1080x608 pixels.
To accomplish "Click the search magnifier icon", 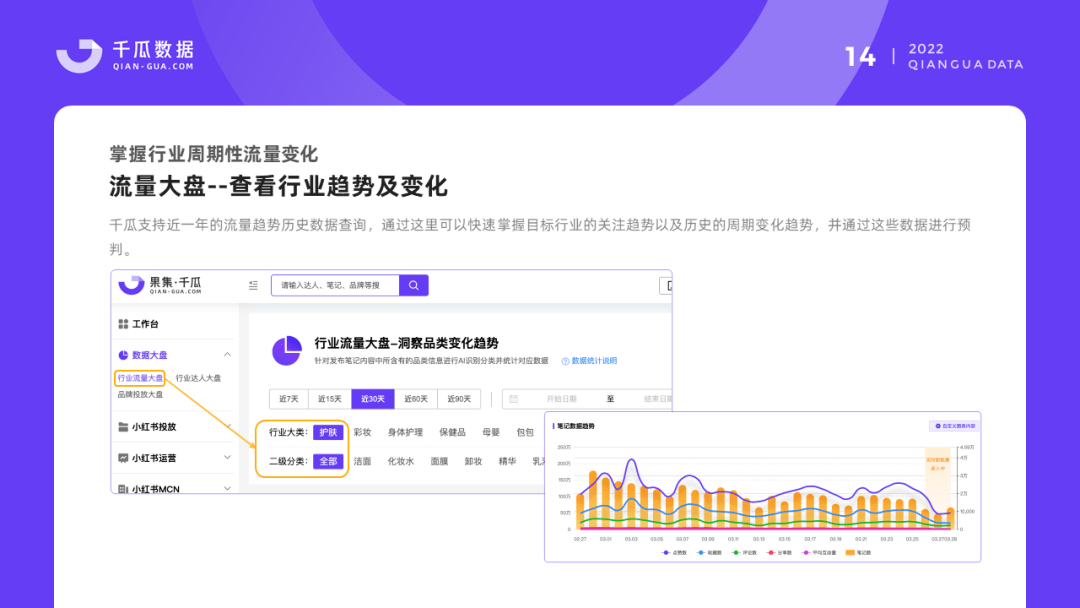I will 414,285.
